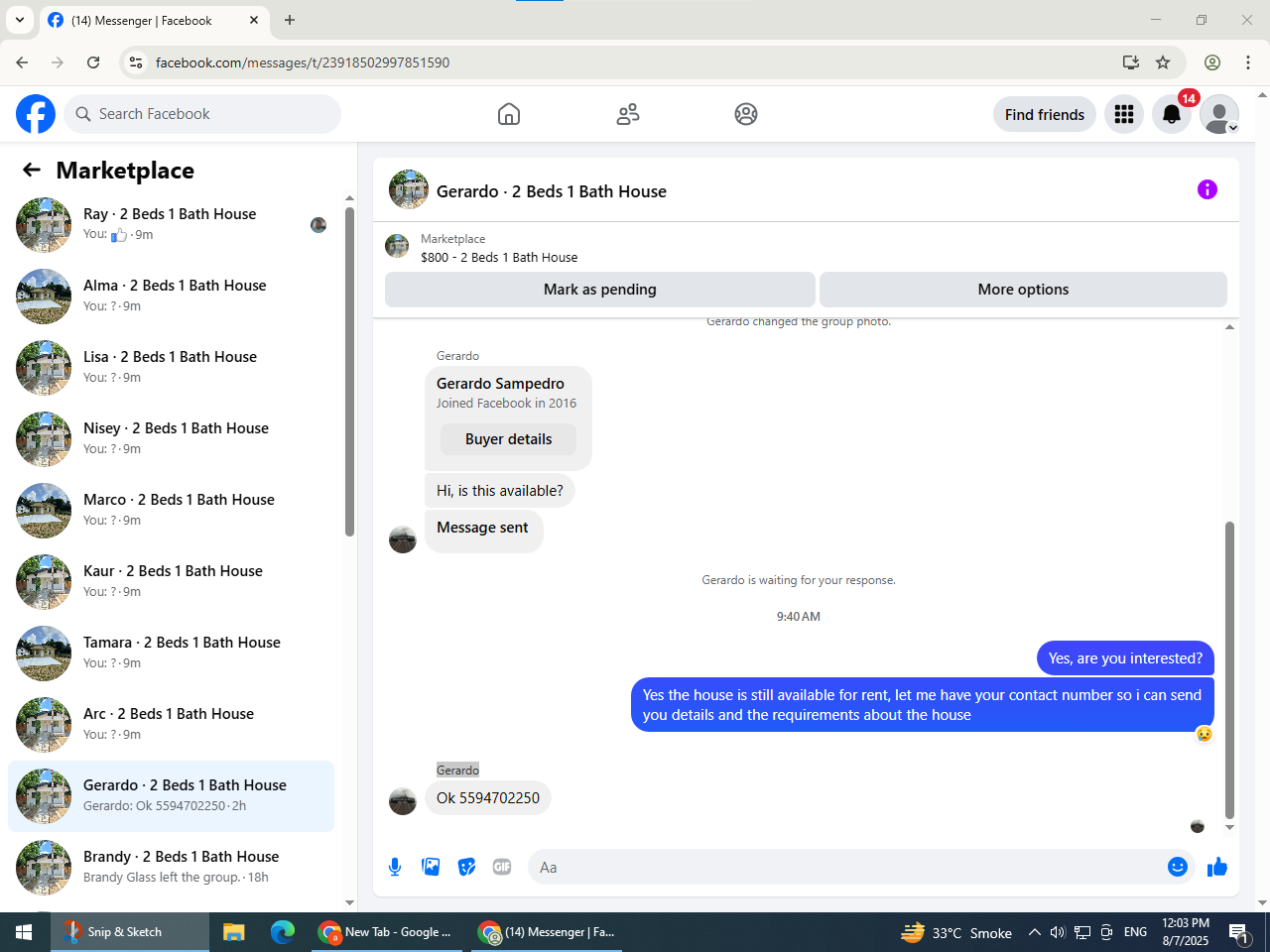Click the Windows Start button
Image resolution: width=1270 pixels, height=952 pixels.
(24, 932)
